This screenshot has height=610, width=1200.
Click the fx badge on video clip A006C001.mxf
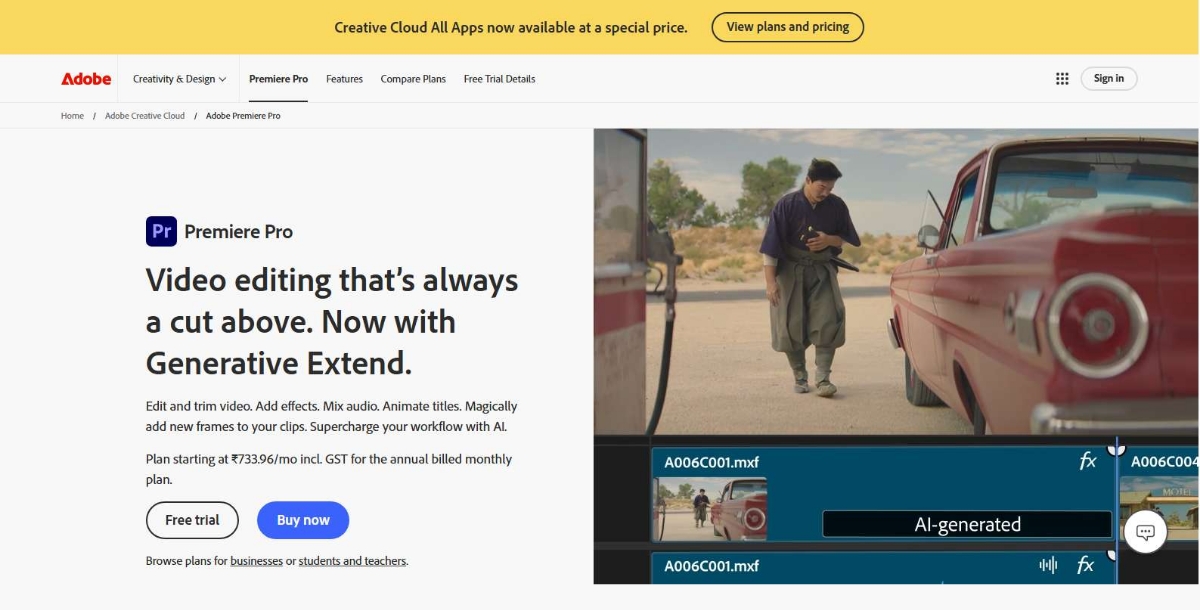coord(1089,461)
